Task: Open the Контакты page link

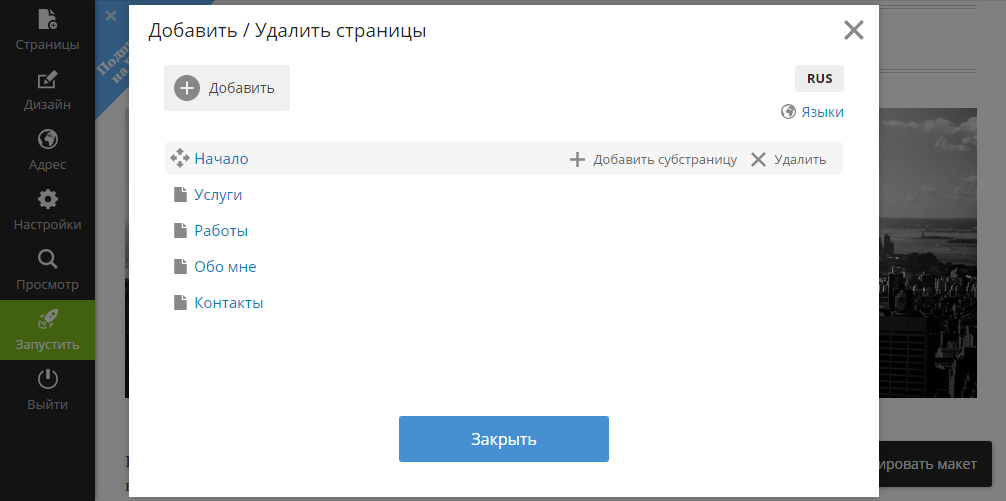Action: (229, 303)
